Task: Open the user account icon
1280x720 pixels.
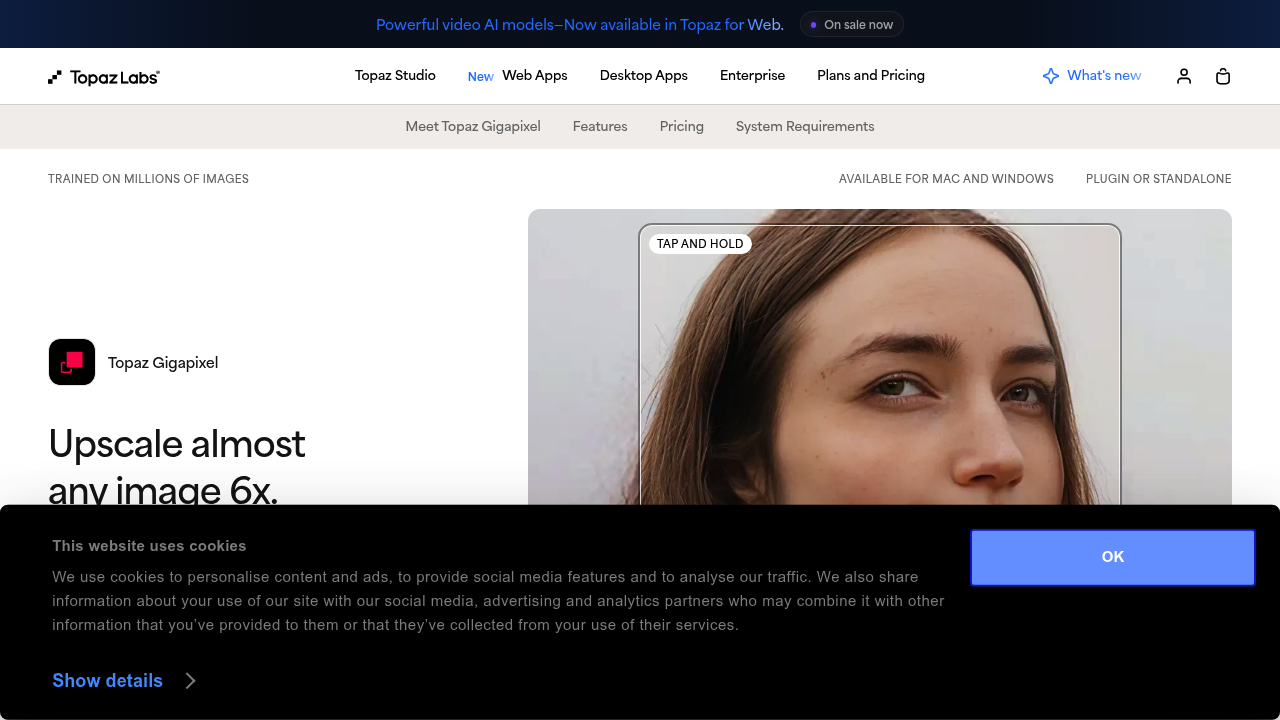Action: (1184, 76)
